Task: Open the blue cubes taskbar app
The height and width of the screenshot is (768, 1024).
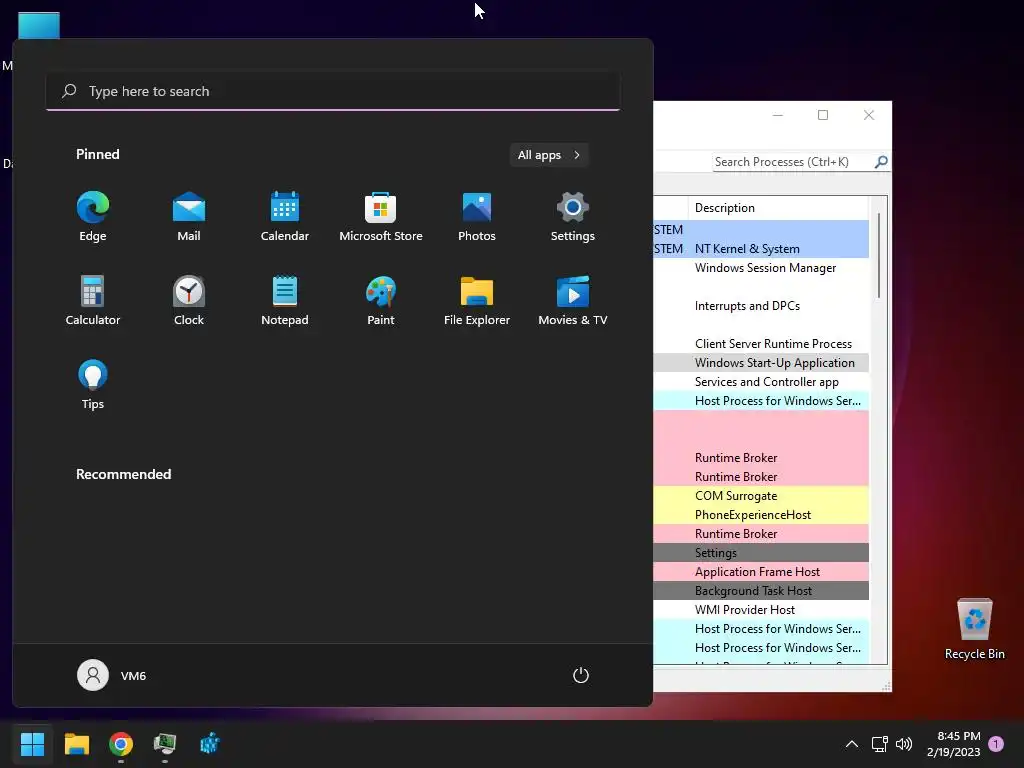Action: click(210, 744)
